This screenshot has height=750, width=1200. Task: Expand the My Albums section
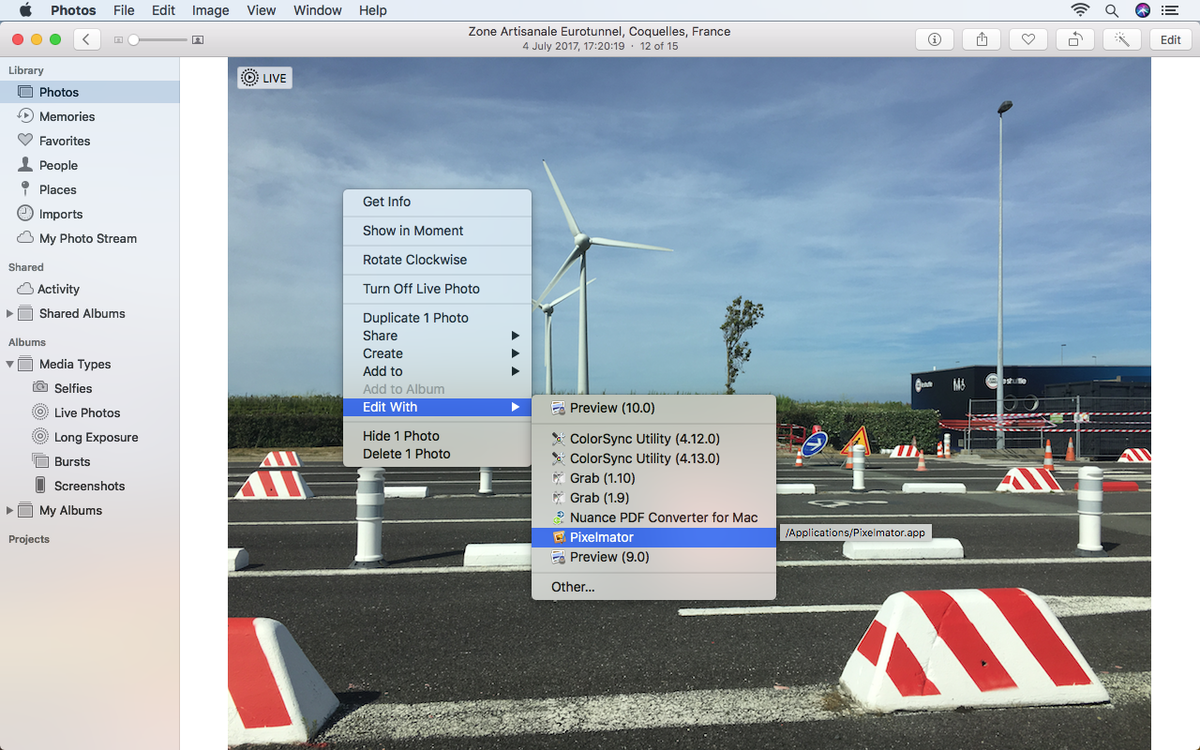pyautogui.click(x=10, y=510)
